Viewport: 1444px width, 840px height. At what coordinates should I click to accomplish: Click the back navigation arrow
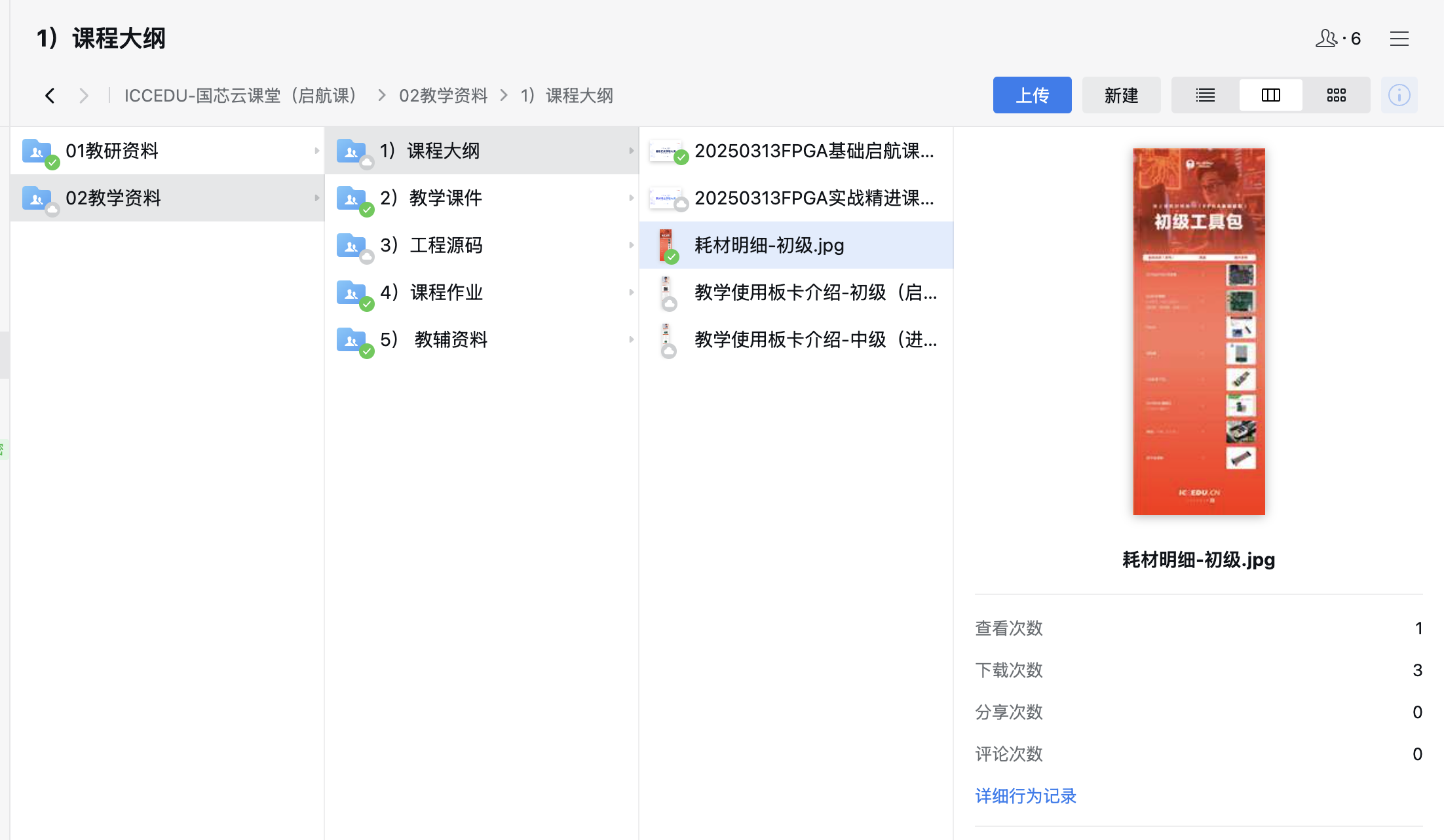[x=50, y=95]
